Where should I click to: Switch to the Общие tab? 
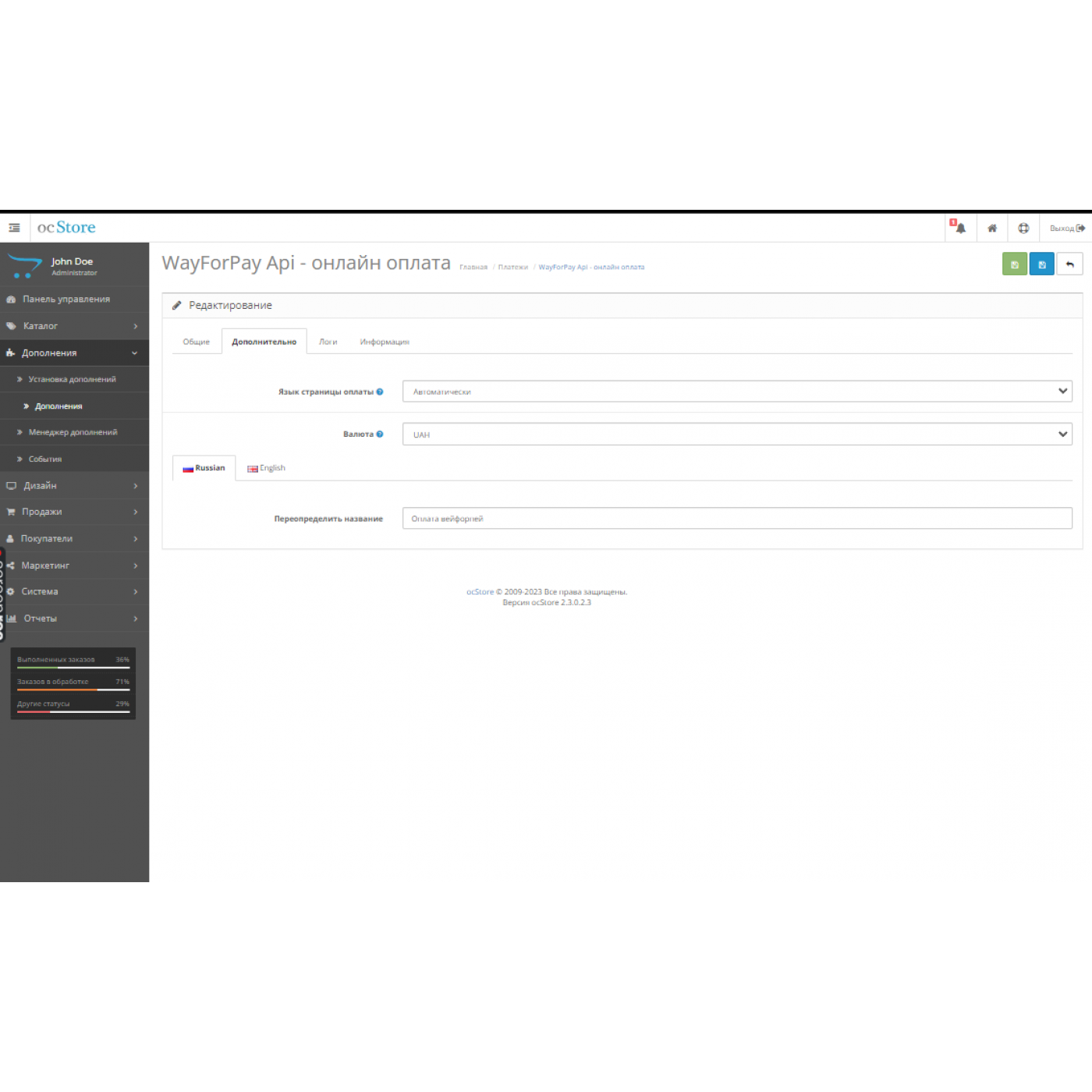click(x=197, y=342)
